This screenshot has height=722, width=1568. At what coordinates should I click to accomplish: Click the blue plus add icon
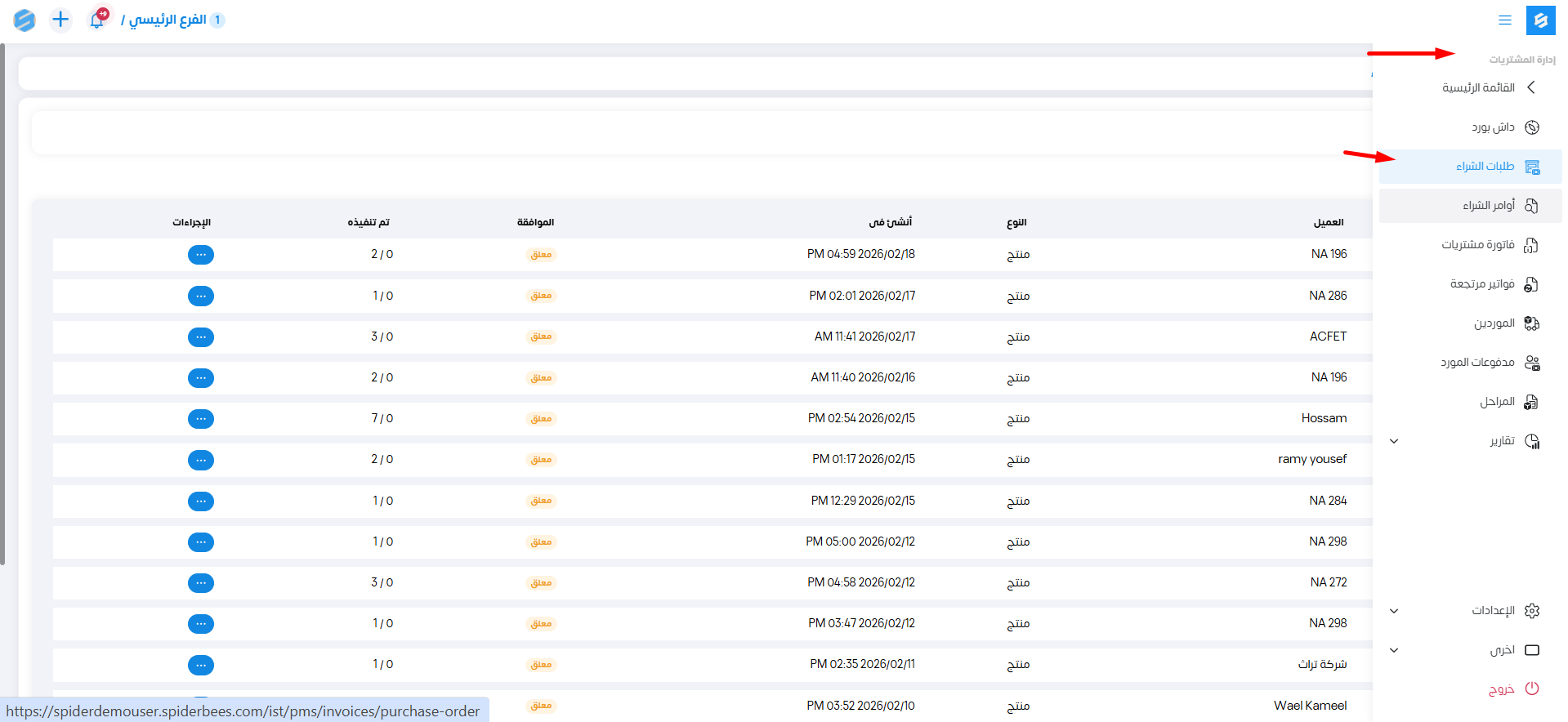(60, 20)
